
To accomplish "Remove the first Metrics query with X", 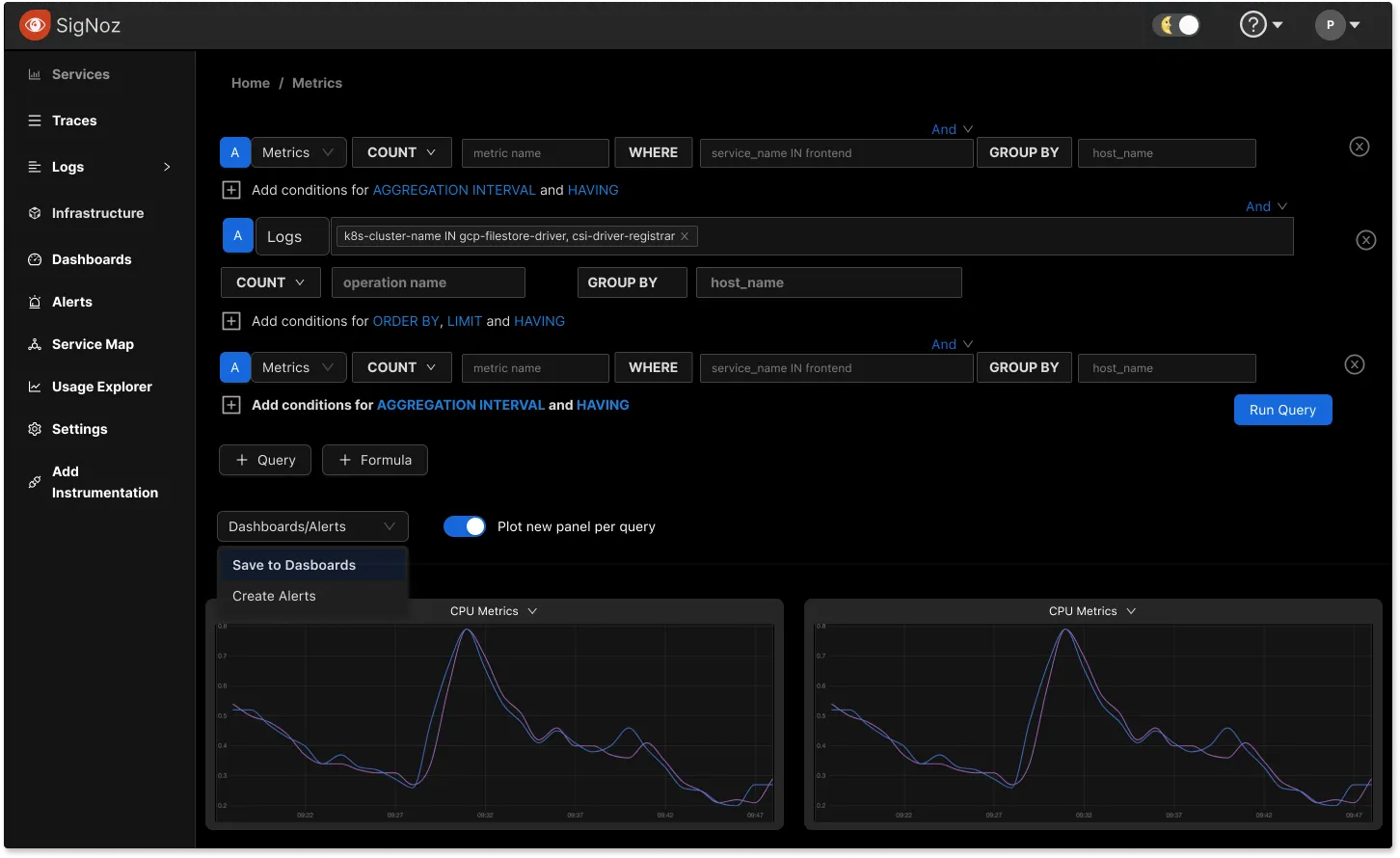I will (x=1360, y=147).
